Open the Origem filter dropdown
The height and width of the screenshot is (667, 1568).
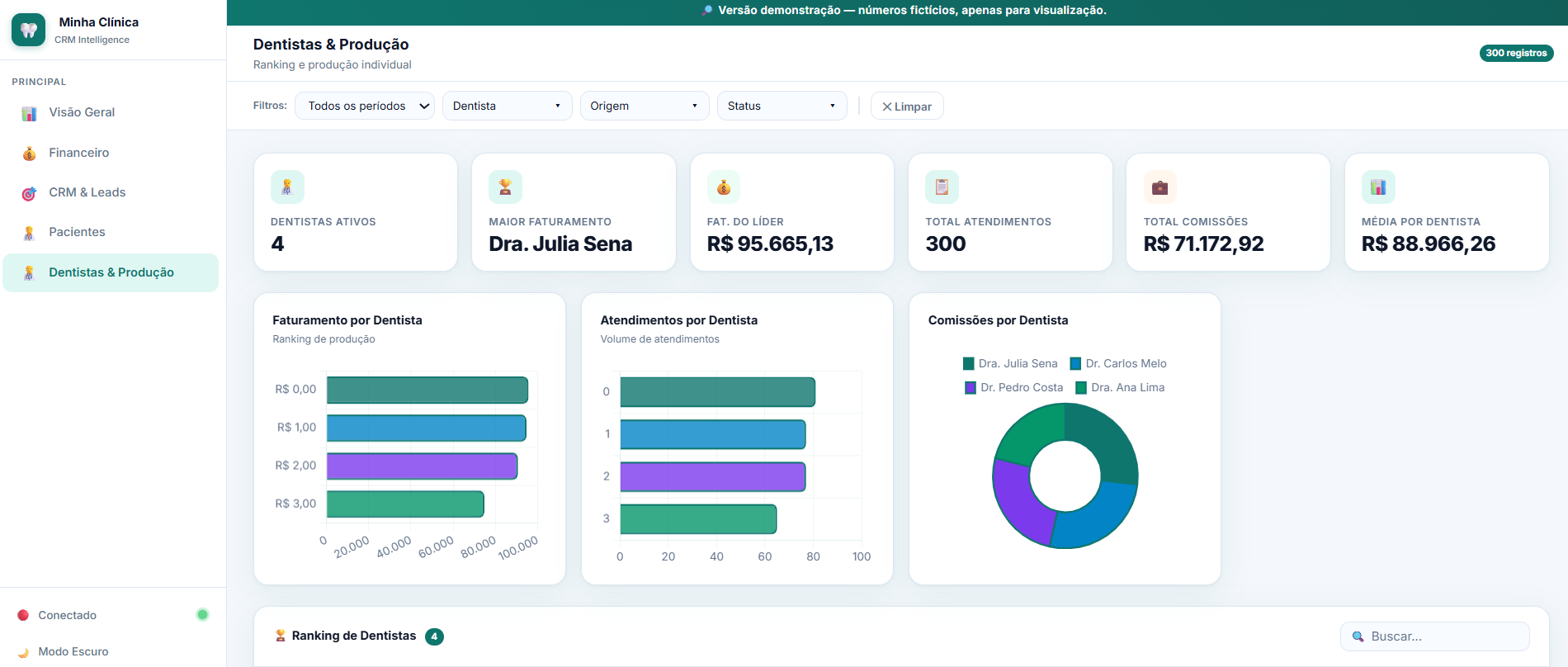click(x=645, y=106)
